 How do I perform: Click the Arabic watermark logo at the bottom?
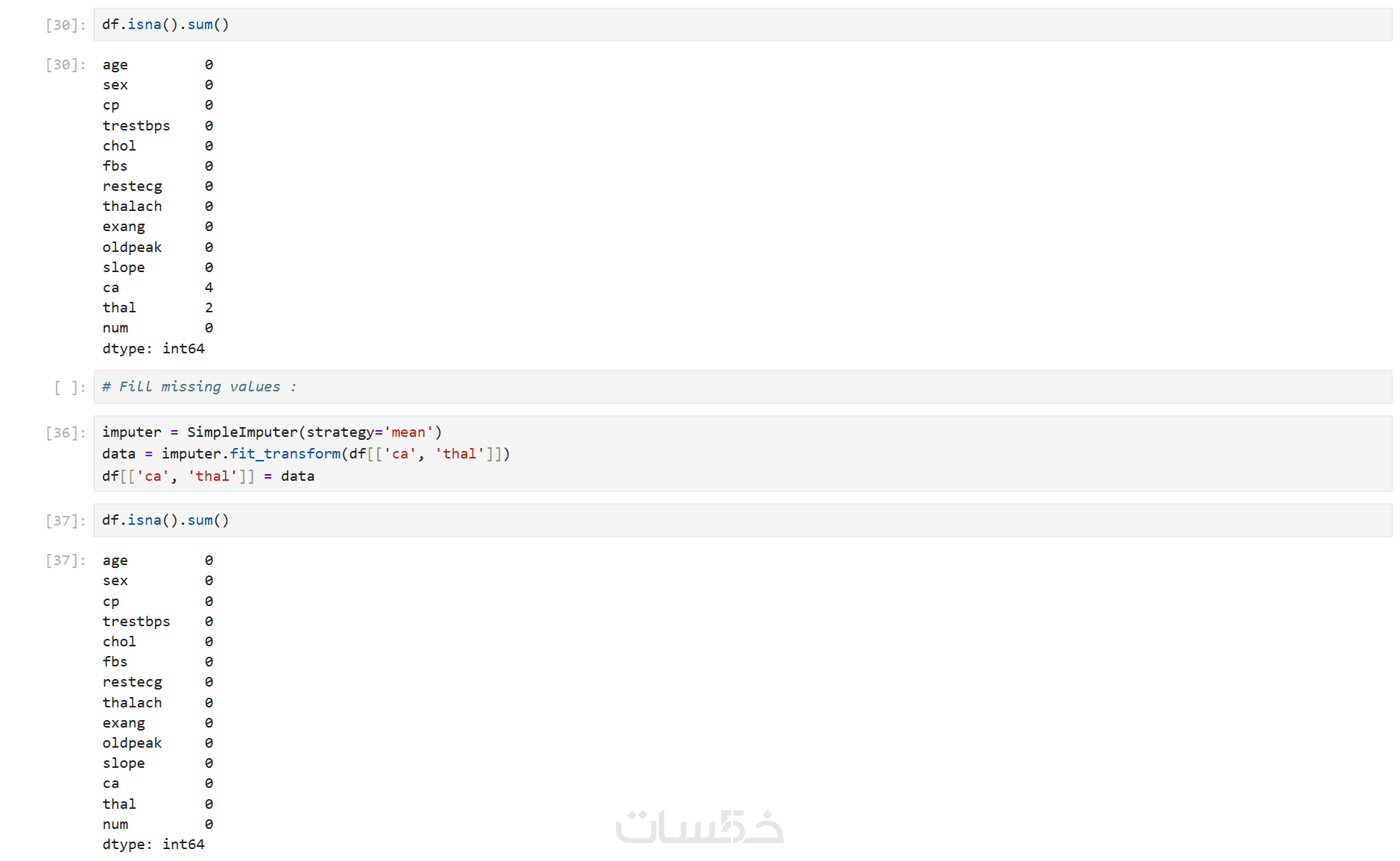pos(699,827)
